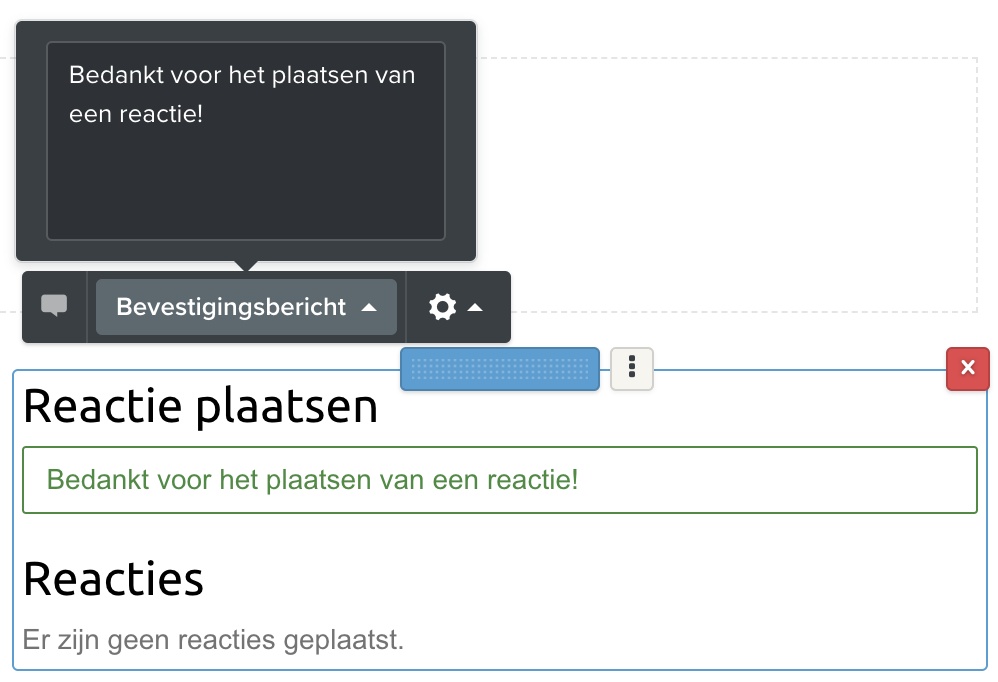Open the Bevestigingsbericht dropdown

pyautogui.click(x=232, y=307)
